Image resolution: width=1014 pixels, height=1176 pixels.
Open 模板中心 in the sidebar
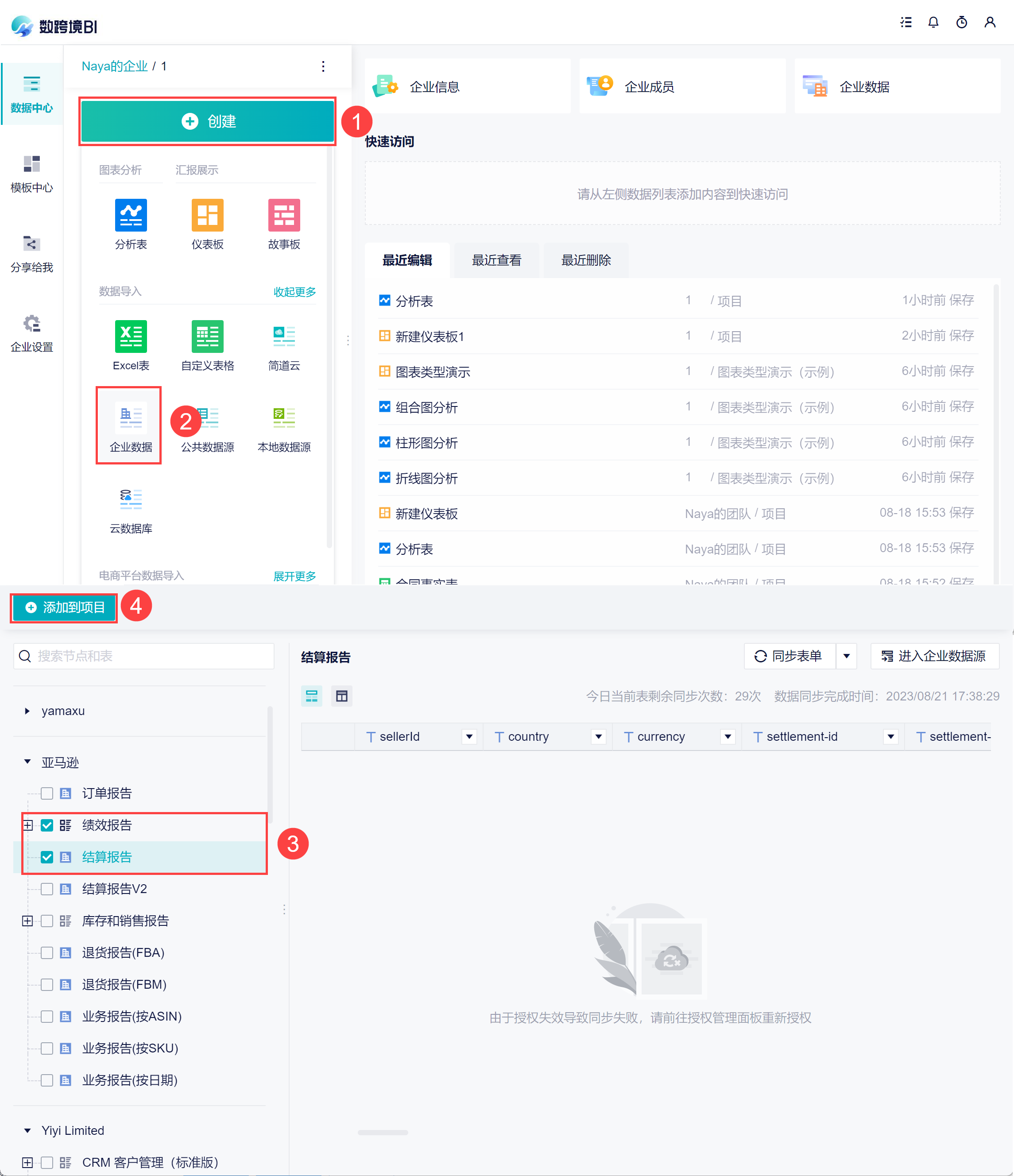(32, 173)
